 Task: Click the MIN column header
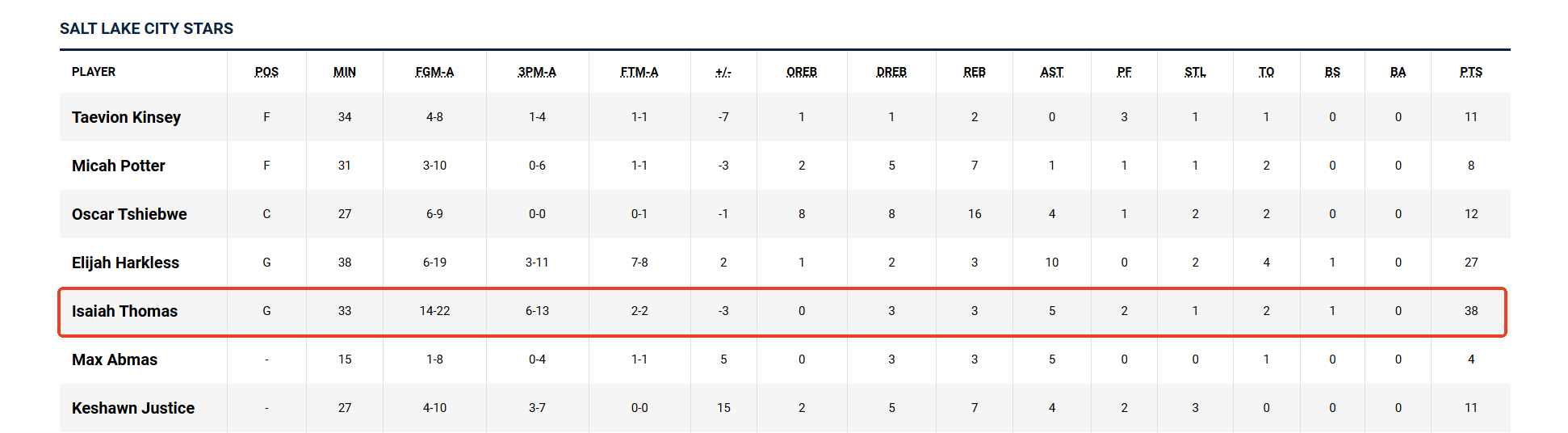click(345, 72)
